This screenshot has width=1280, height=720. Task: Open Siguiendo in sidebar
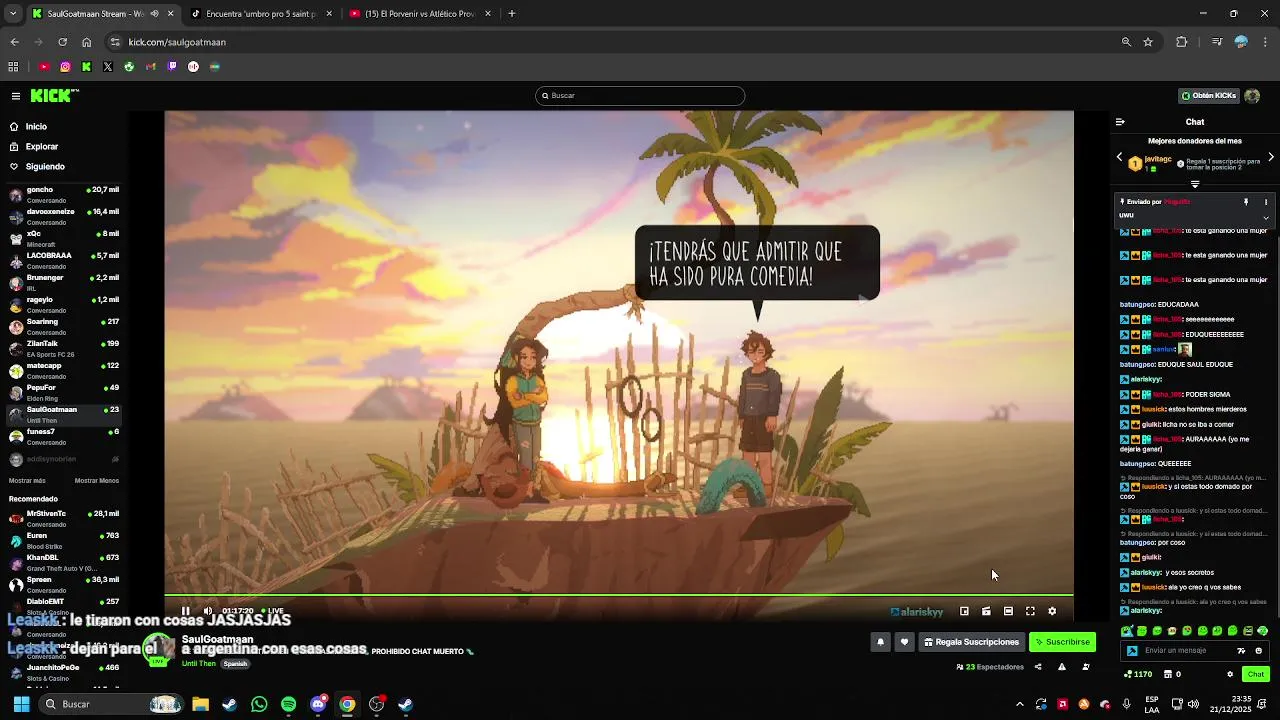(45, 167)
